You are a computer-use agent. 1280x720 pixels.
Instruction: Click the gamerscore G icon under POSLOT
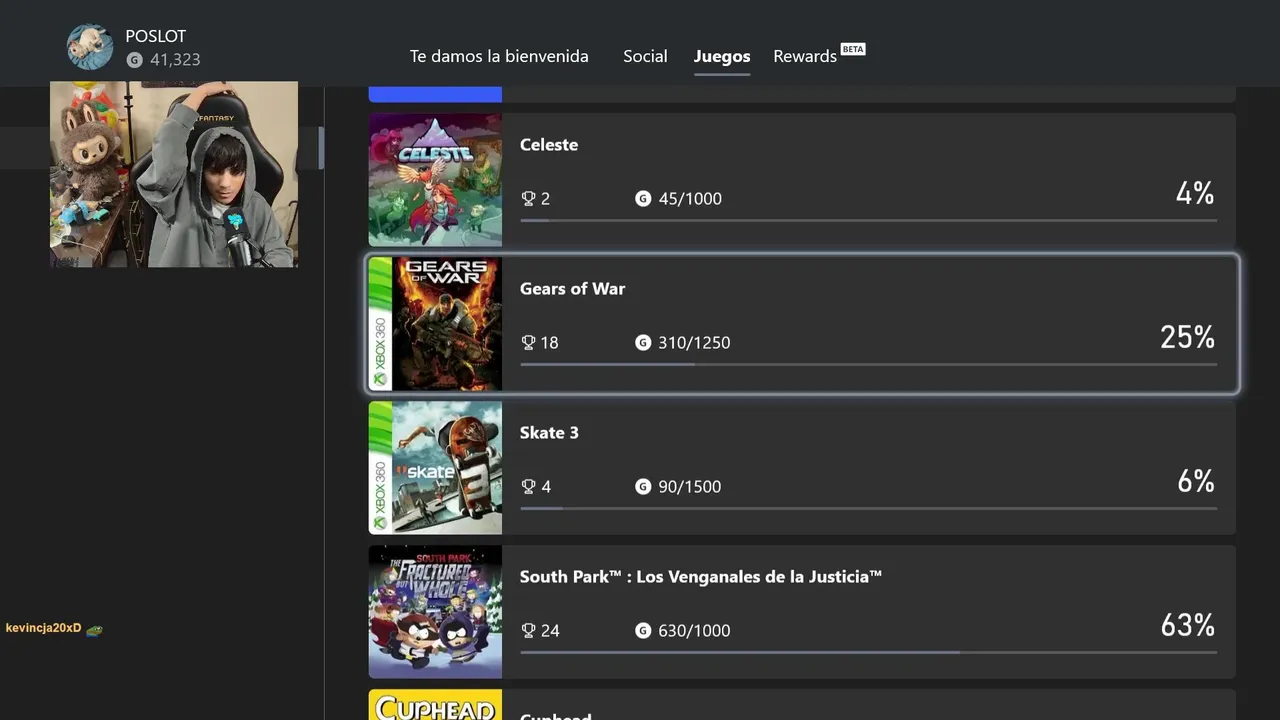pos(134,60)
